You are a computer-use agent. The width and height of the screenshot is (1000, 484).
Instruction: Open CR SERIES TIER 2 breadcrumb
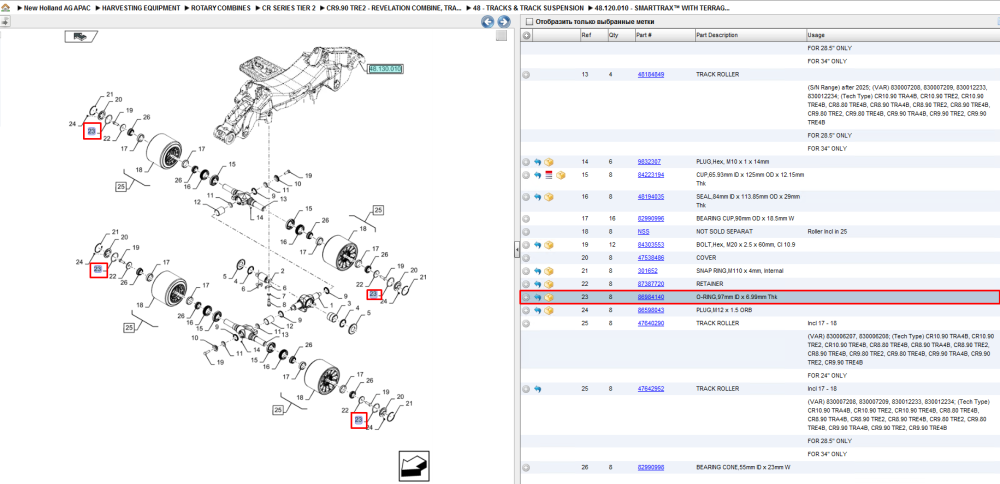(289, 8)
